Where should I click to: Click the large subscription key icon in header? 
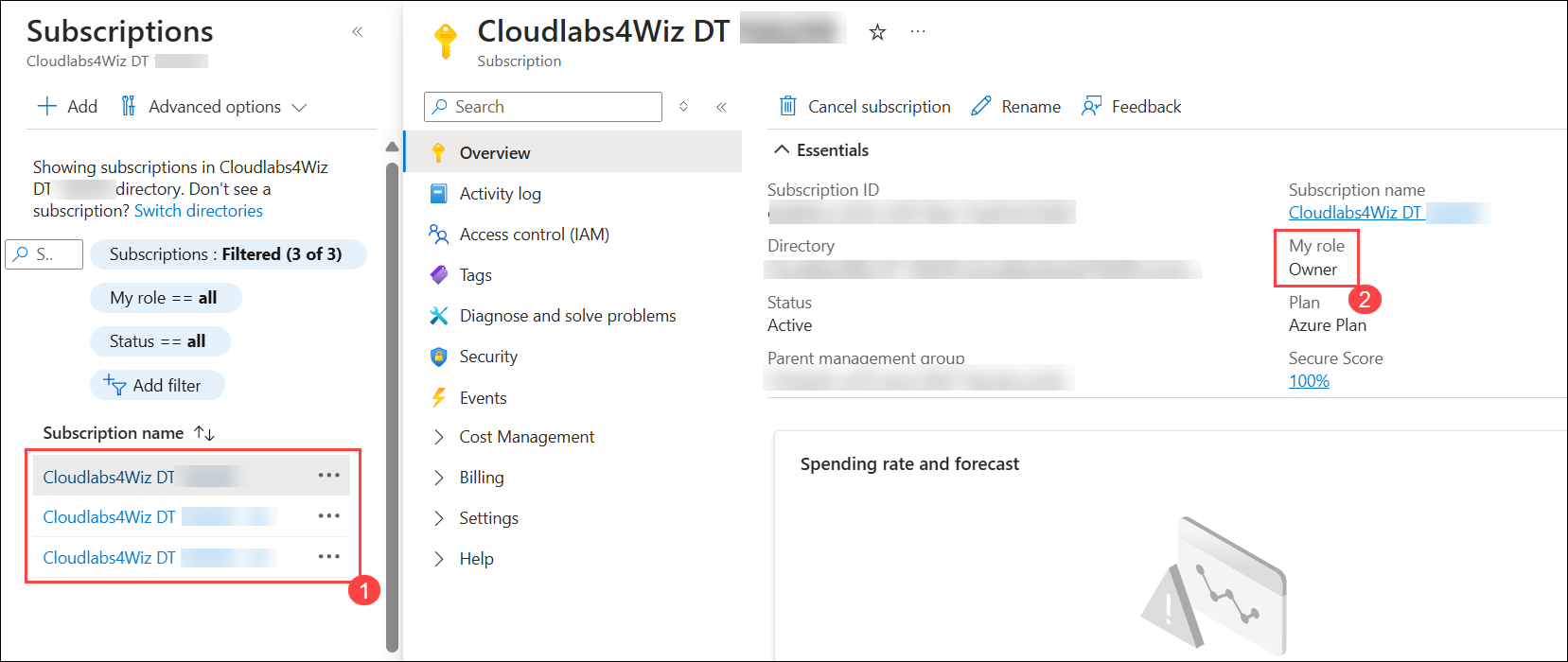tap(445, 41)
